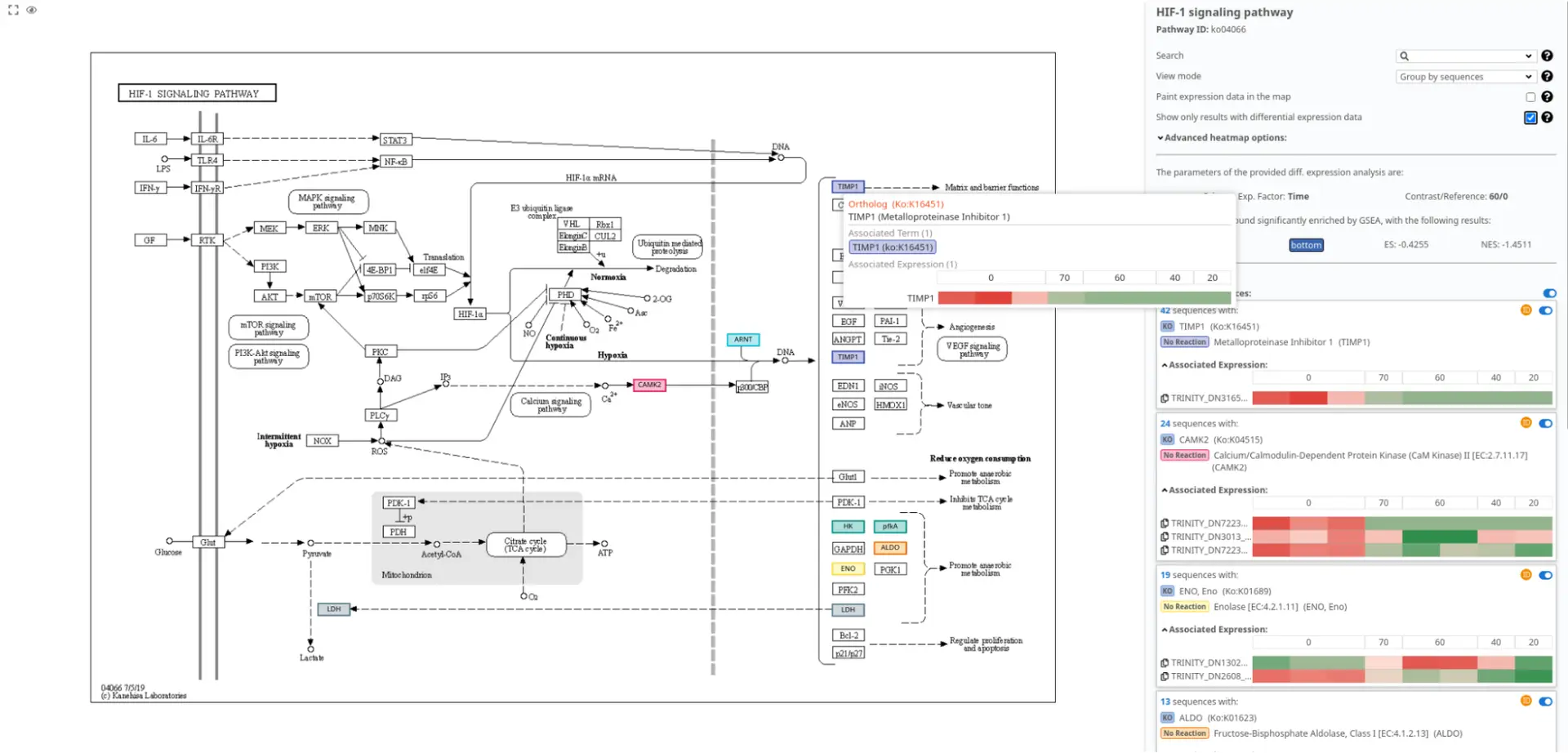Click KO badge next to ALDO (Ko:K01623)

tap(1167, 718)
